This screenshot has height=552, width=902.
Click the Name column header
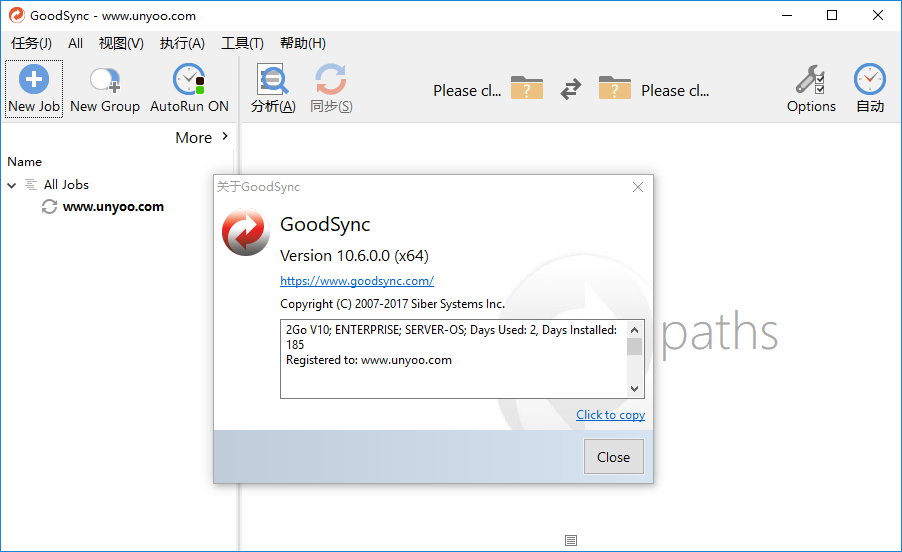[x=24, y=162]
